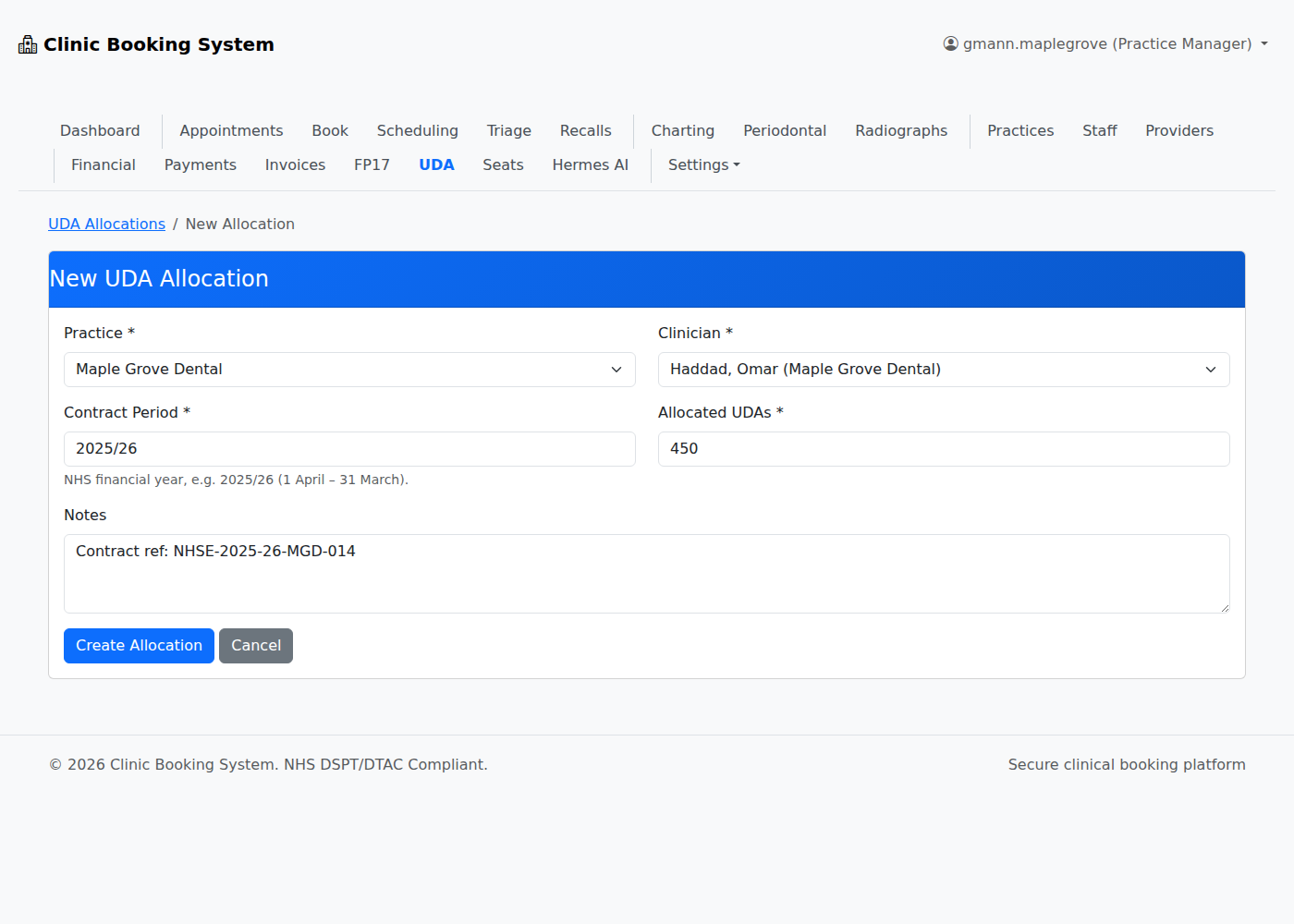Open the Scheduling section

point(417,130)
